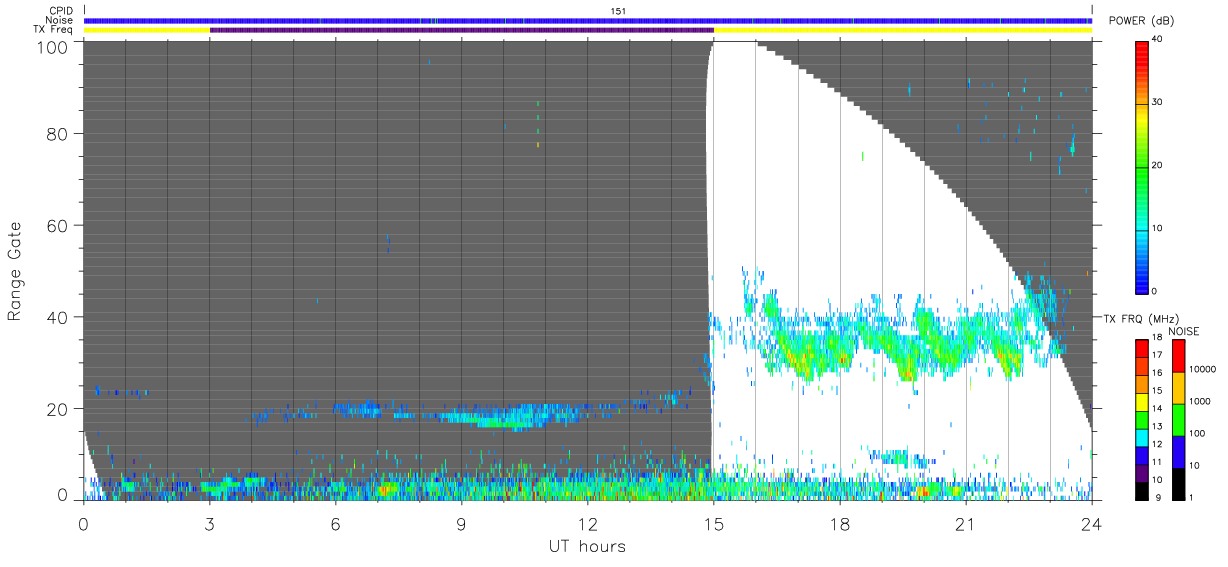The width and height of the screenshot is (1228, 567).
Task: Click the CPID label at top left
Action: (x=61, y=11)
